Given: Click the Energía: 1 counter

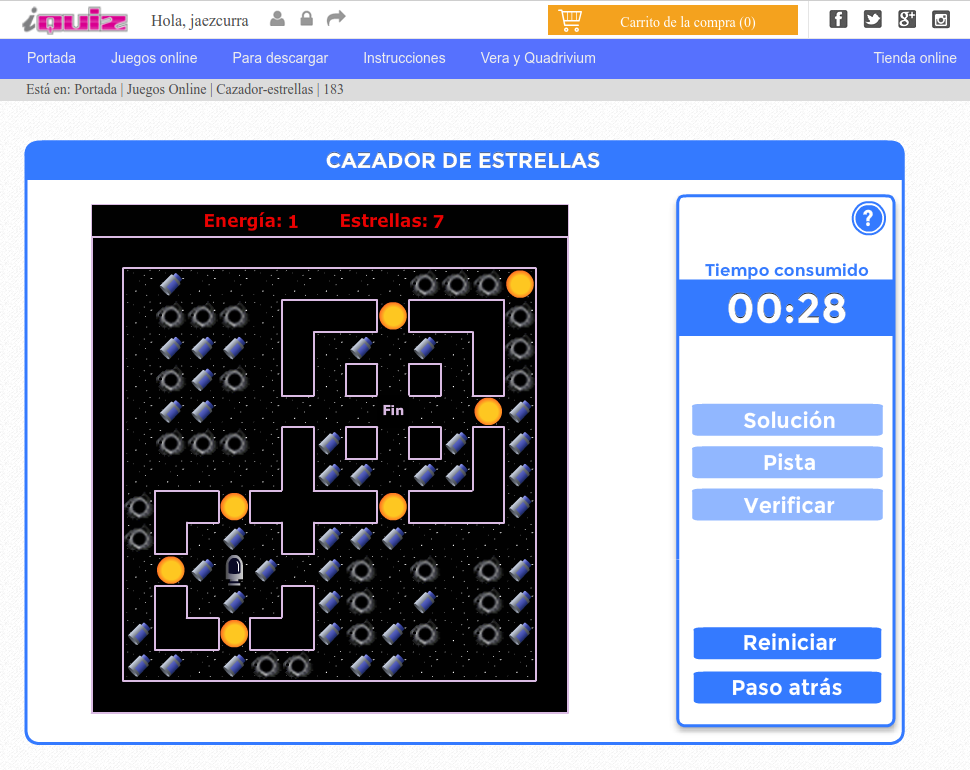Looking at the screenshot, I should pos(251,221).
